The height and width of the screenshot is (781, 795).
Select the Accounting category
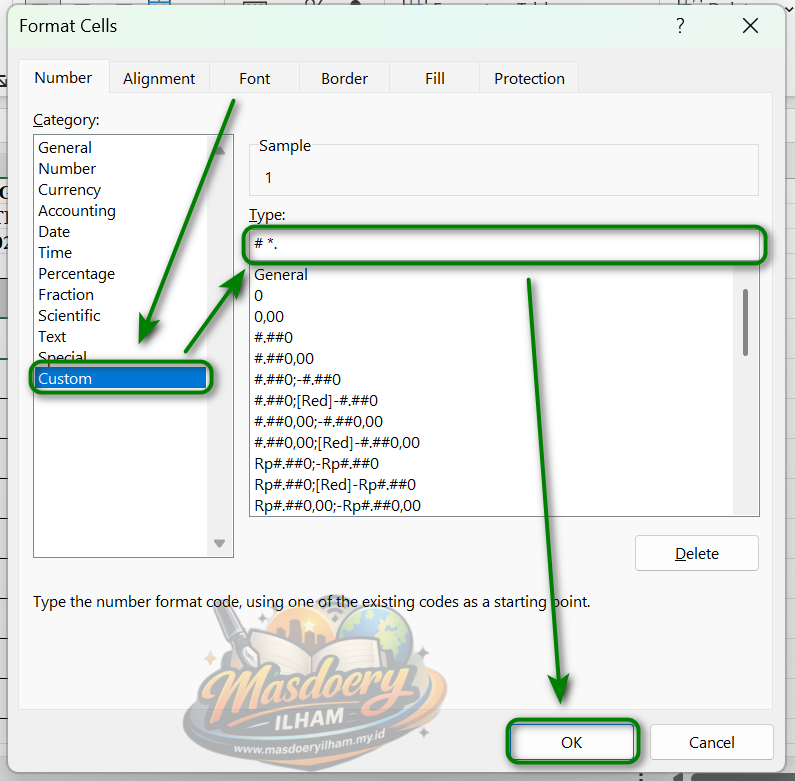pyautogui.click(x=77, y=211)
